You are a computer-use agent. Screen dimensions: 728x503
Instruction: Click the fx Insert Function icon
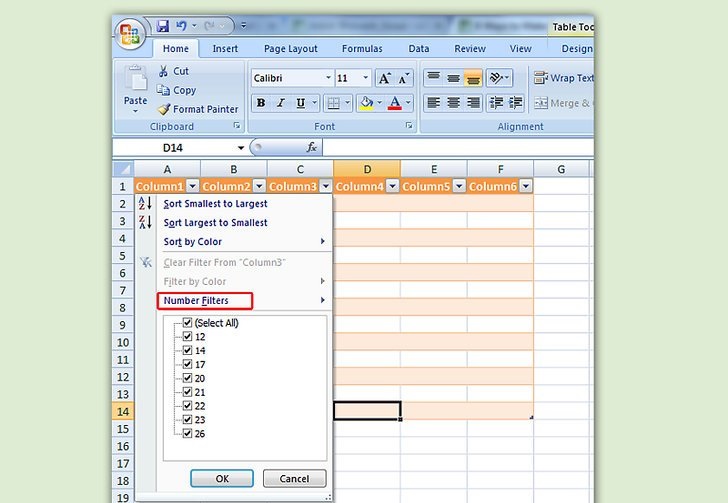(x=312, y=148)
